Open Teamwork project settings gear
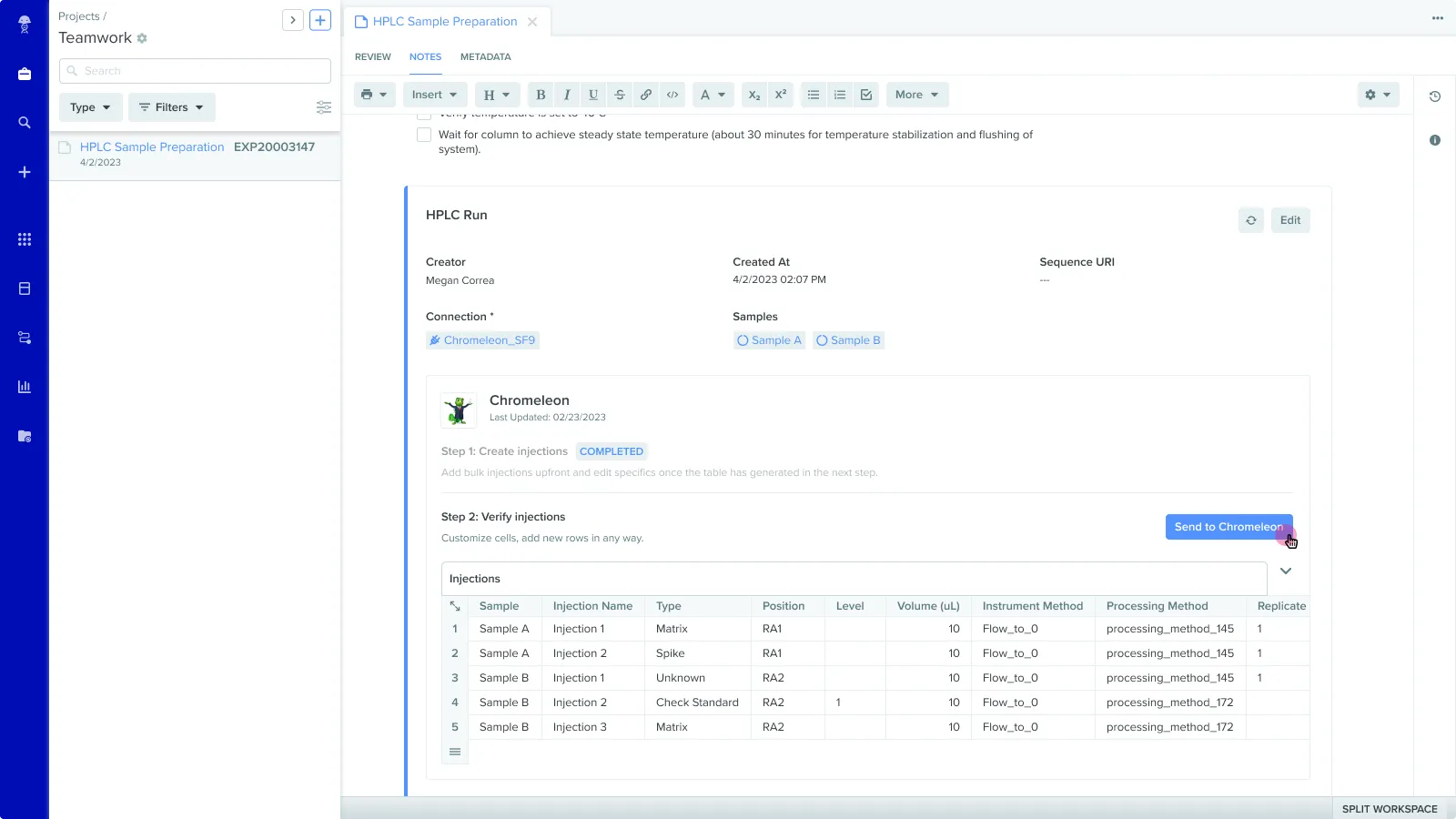 pyautogui.click(x=142, y=38)
